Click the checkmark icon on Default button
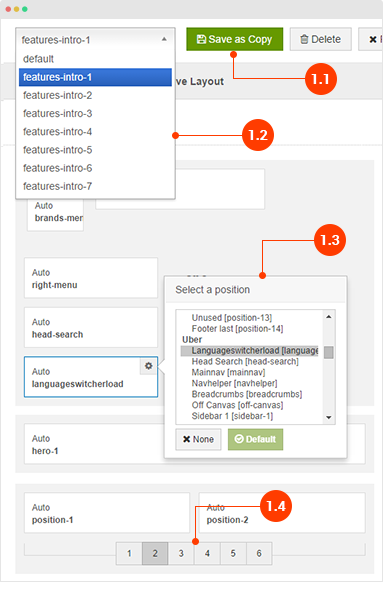The height and width of the screenshot is (592, 383). point(239,439)
